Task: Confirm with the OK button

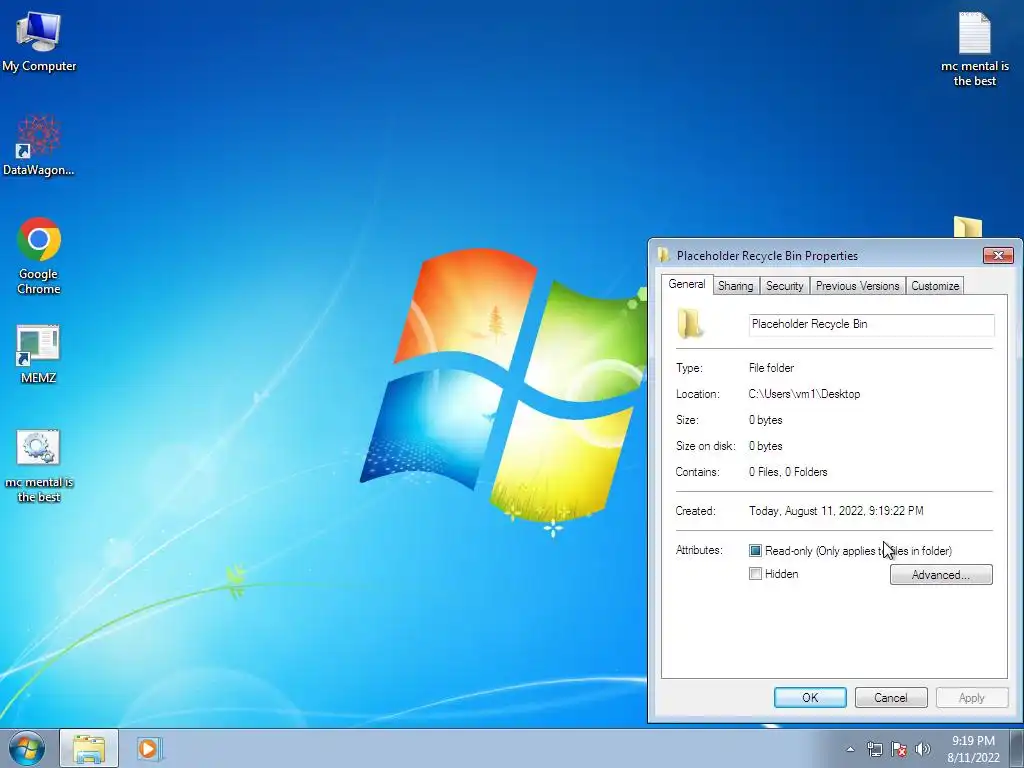Action: pyautogui.click(x=810, y=697)
